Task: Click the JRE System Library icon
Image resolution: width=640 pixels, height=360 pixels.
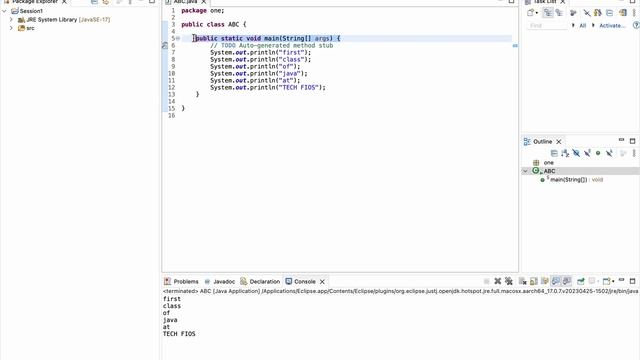Action: [21, 20]
